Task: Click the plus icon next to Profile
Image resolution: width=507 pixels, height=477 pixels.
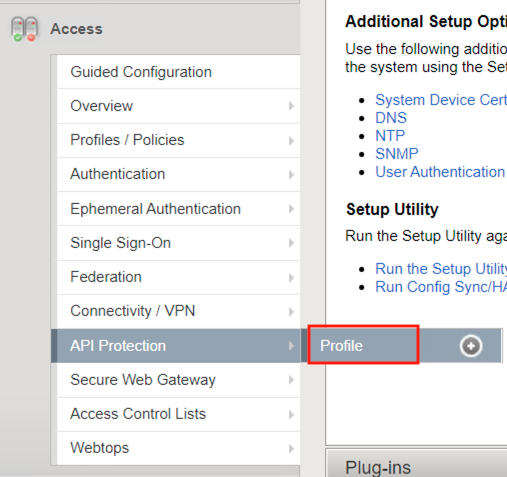Action: coord(471,346)
